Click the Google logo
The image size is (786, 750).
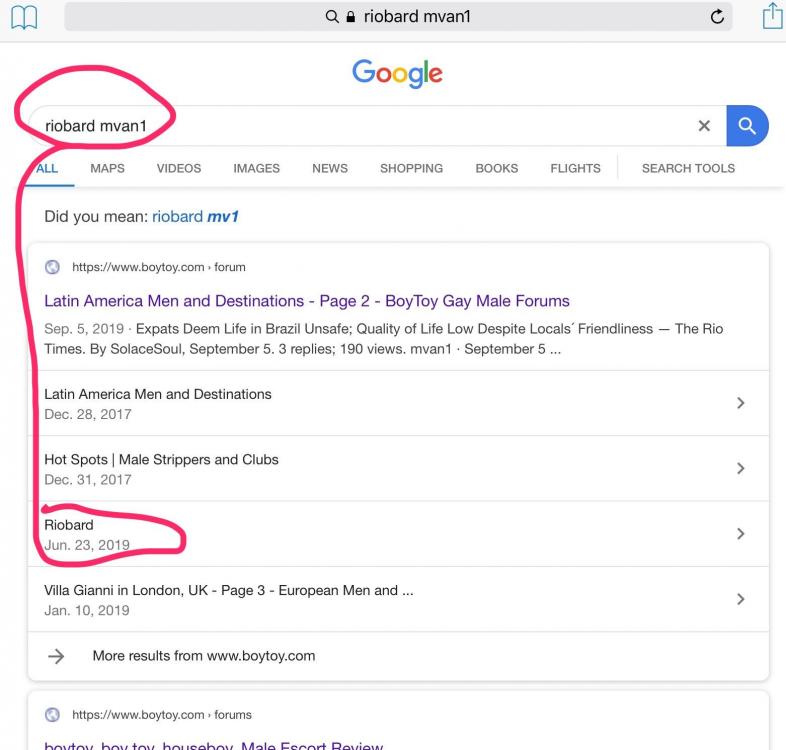(x=397, y=73)
